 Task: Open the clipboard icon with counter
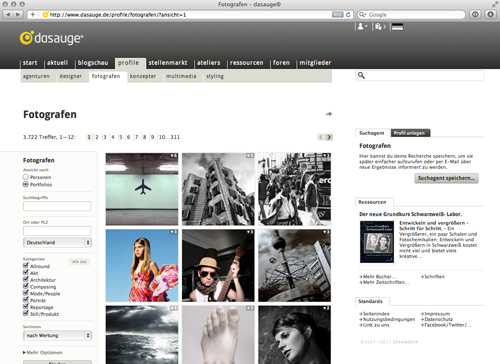380,26
